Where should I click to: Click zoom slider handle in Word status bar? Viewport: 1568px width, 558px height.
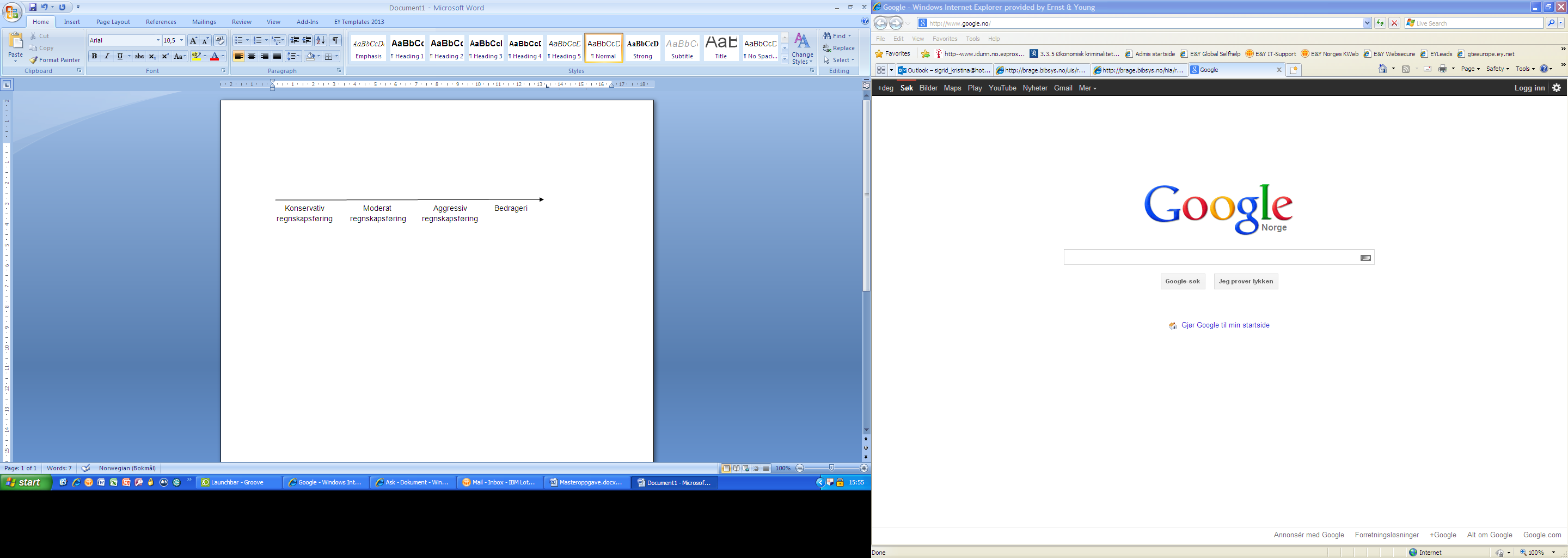click(x=831, y=469)
